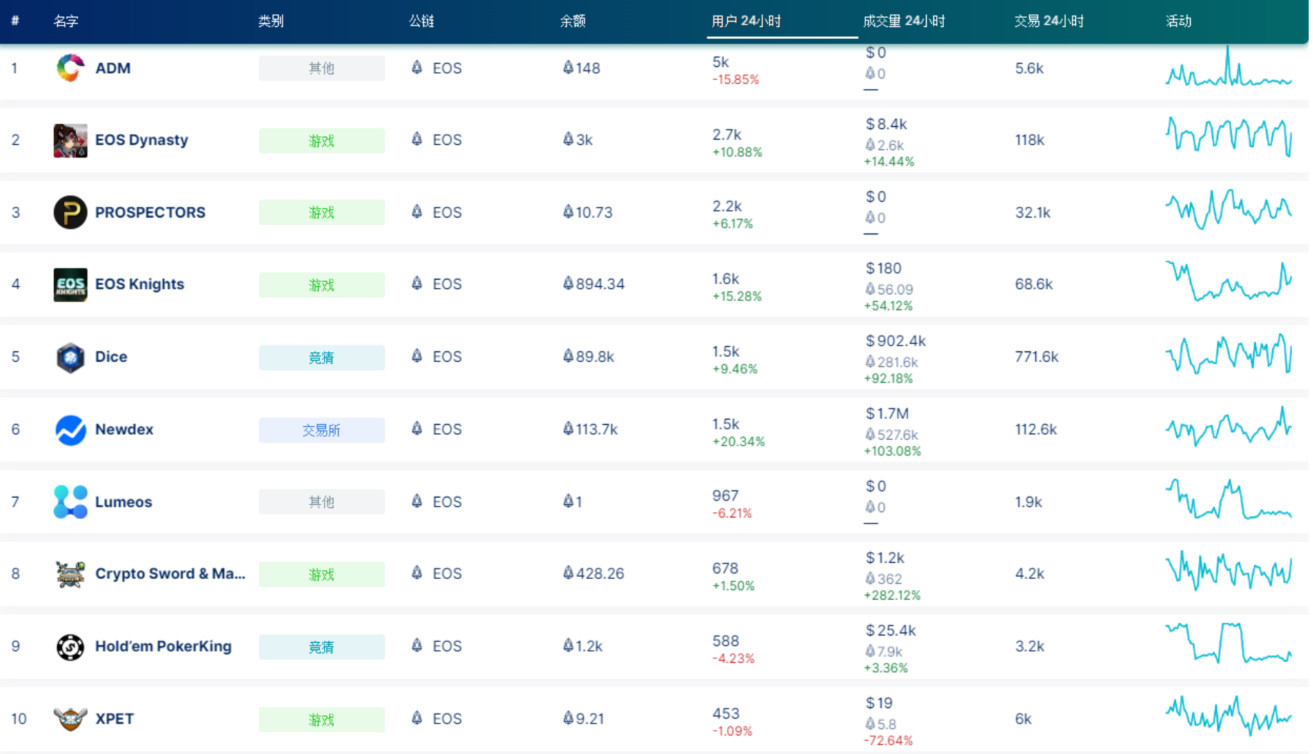The height and width of the screenshot is (754, 1313).
Task: Click the Newdex activity sparkline chart
Action: [1229, 427]
